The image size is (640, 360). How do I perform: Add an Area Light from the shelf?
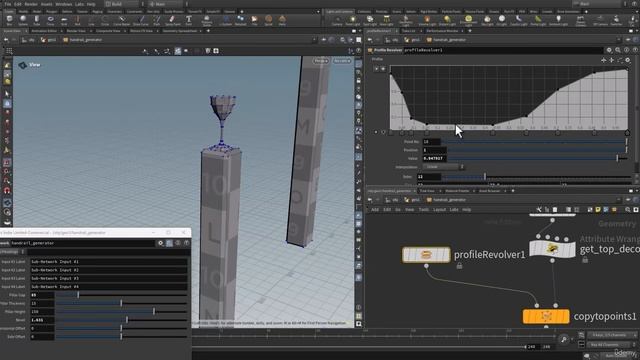387,20
